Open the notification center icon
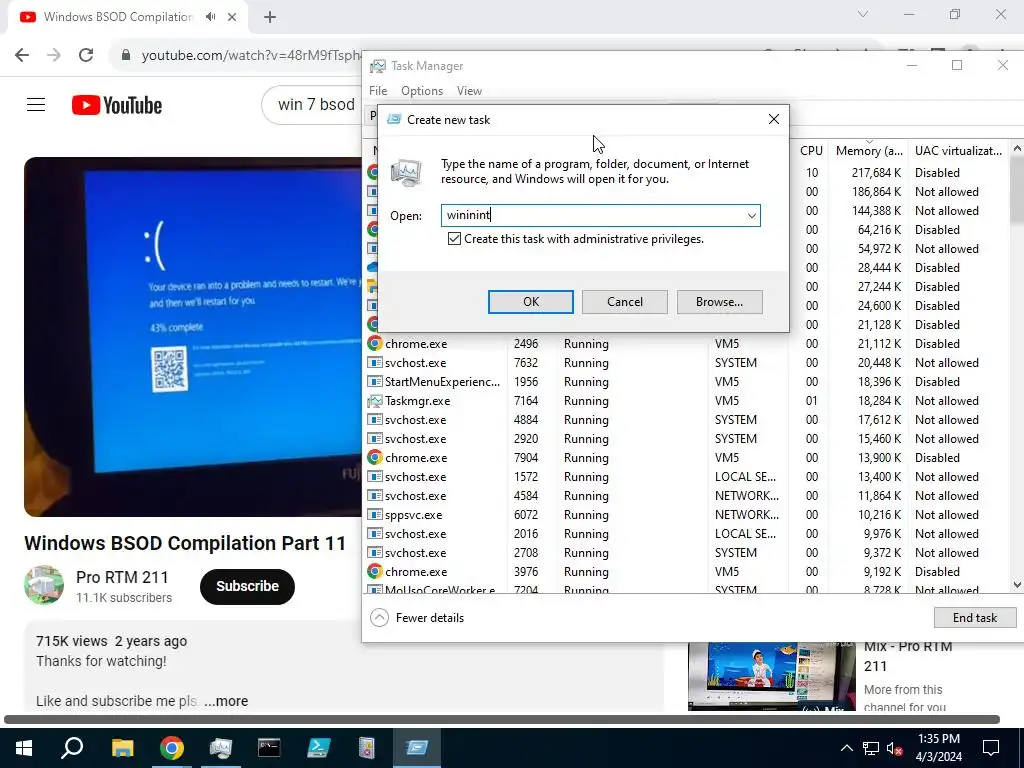This screenshot has width=1024, height=768. pyautogui.click(x=991, y=748)
